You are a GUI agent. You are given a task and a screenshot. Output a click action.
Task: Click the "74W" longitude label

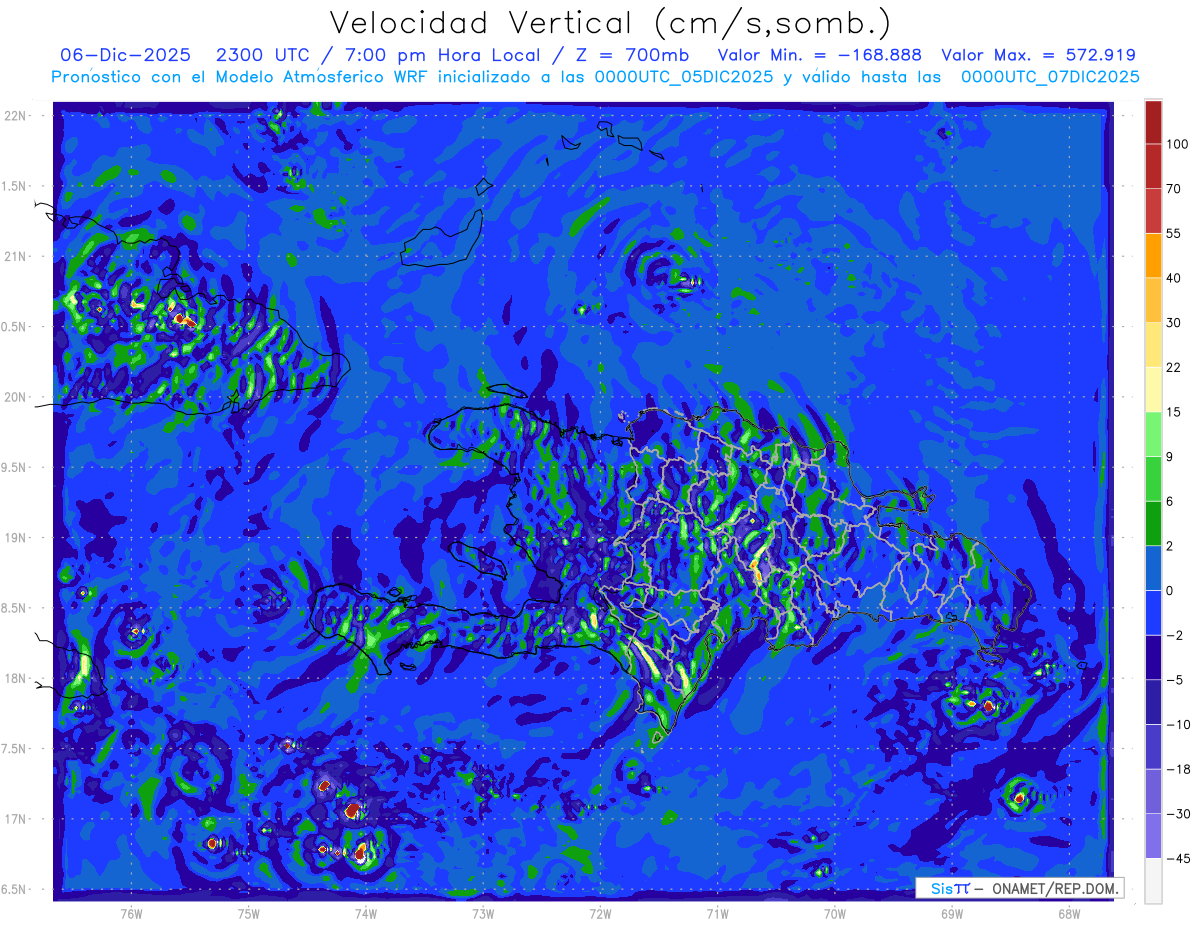pyautogui.click(x=365, y=914)
